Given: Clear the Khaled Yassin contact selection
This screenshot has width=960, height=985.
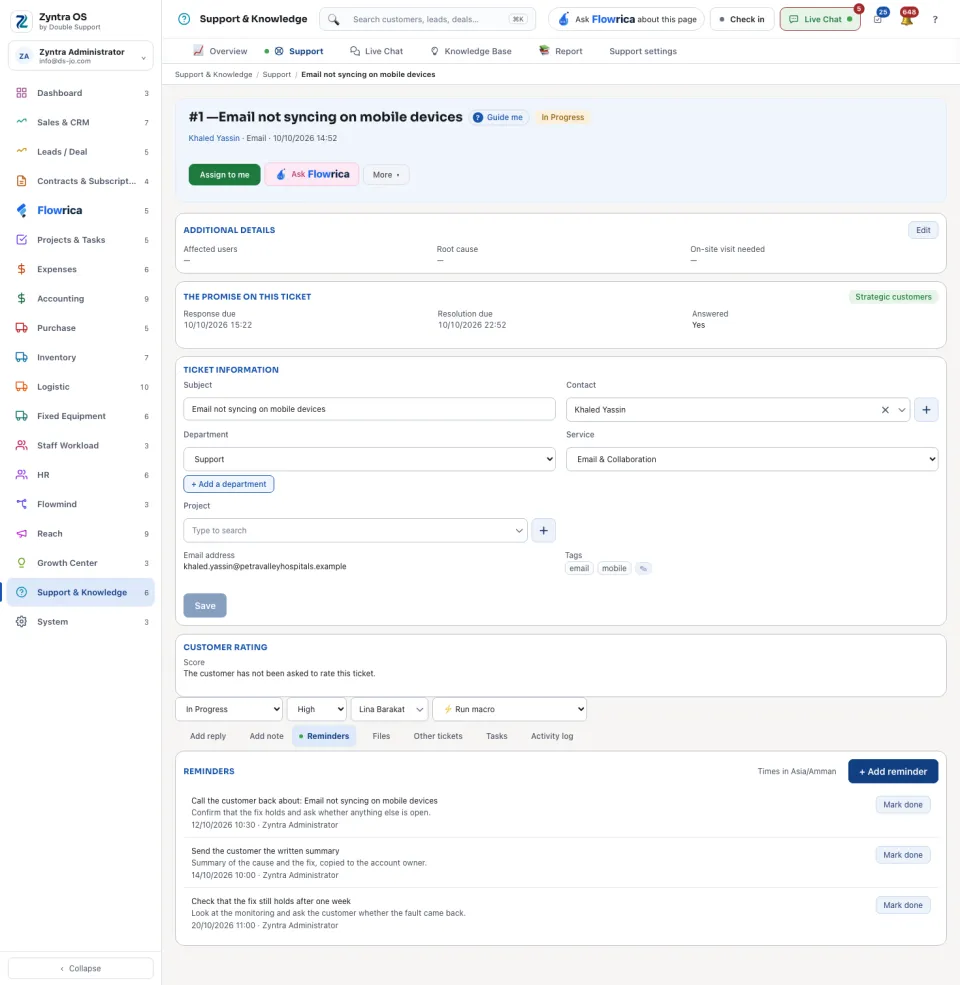Looking at the screenshot, I should pos(885,410).
